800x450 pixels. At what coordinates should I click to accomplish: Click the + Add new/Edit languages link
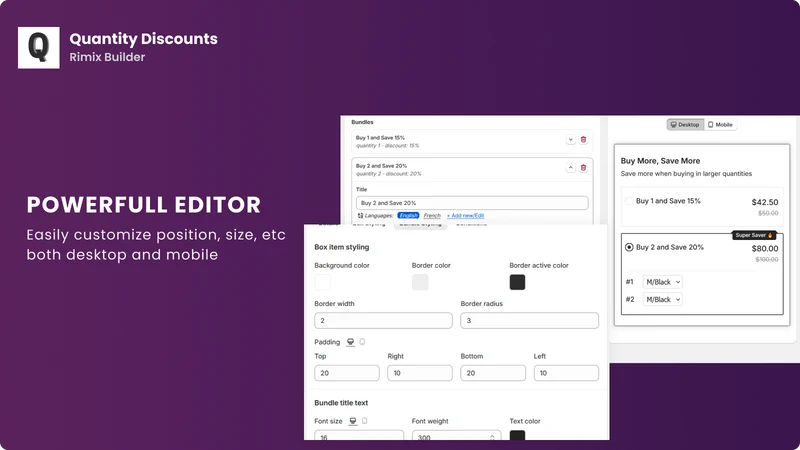point(465,216)
